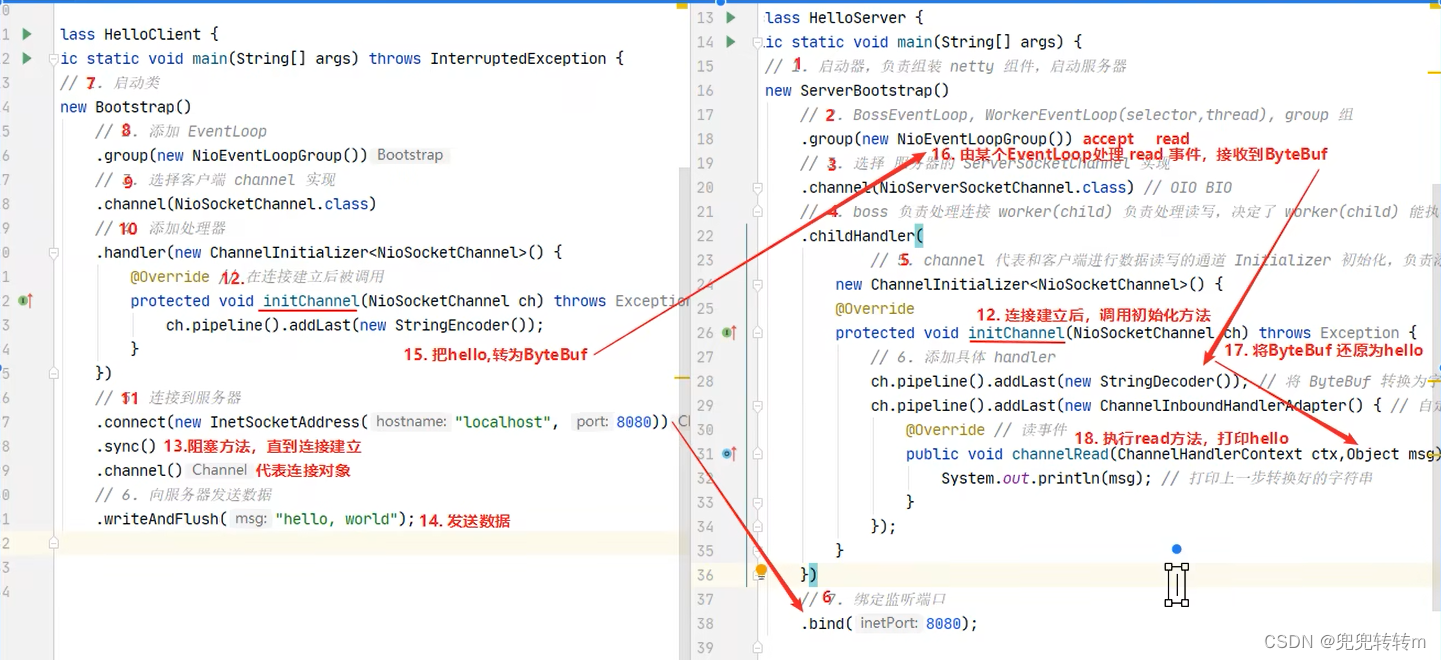Click 8080 port value in .bind()

pos(943,623)
